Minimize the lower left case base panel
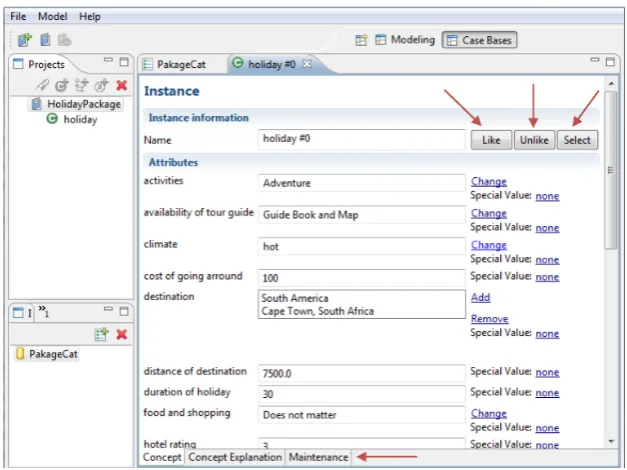The height and width of the screenshot is (470, 627). pyautogui.click(x=108, y=309)
